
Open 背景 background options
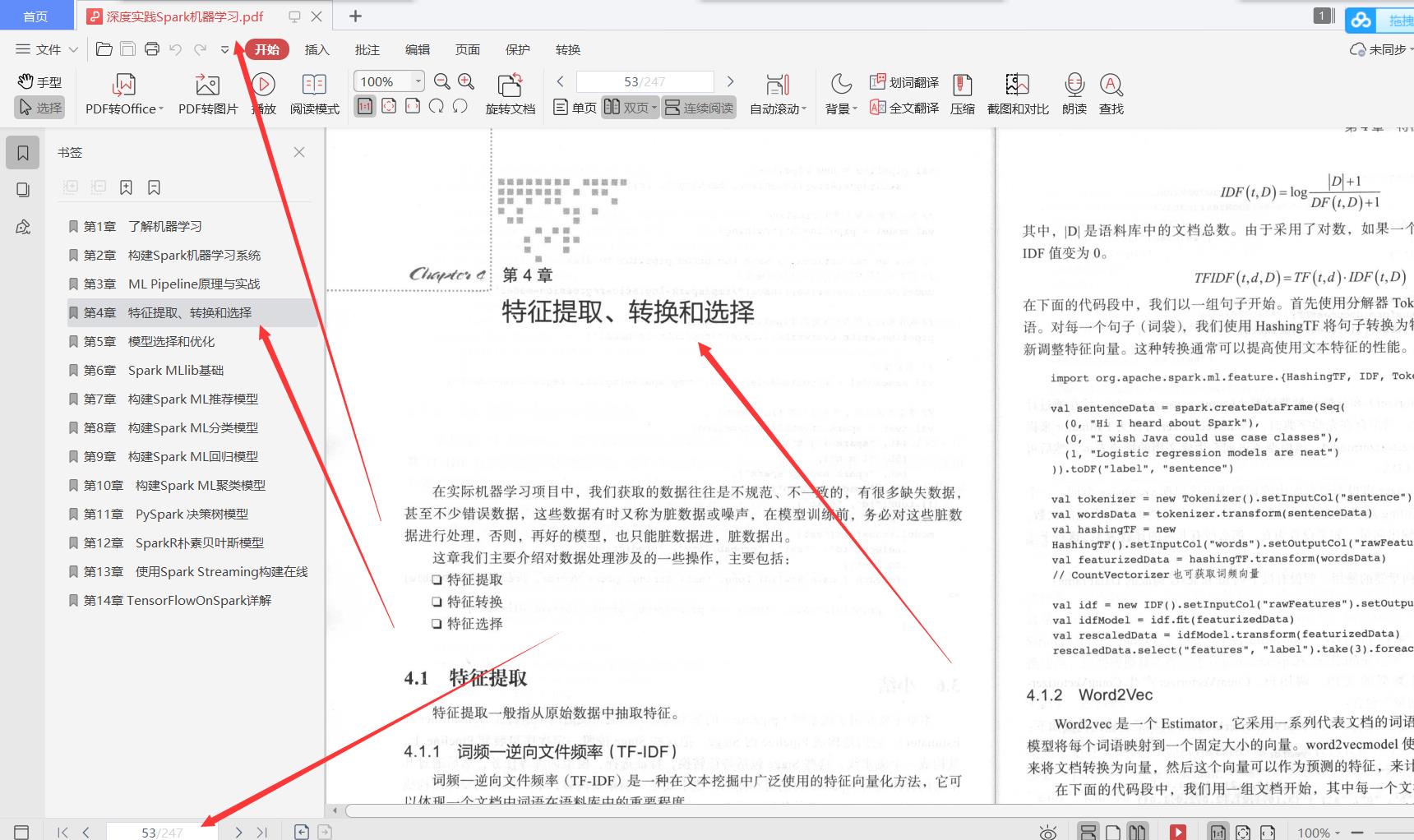pos(841,94)
